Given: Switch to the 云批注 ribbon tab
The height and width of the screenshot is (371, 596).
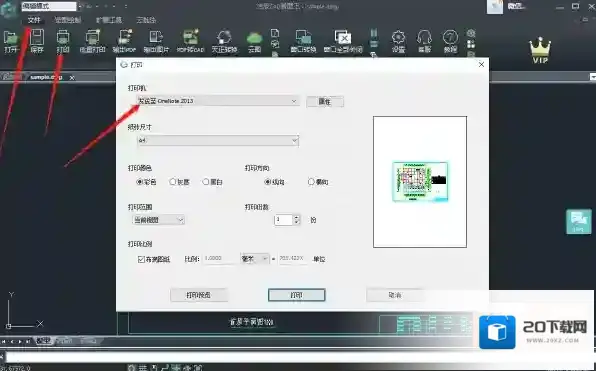Looking at the screenshot, I should (x=146, y=20).
